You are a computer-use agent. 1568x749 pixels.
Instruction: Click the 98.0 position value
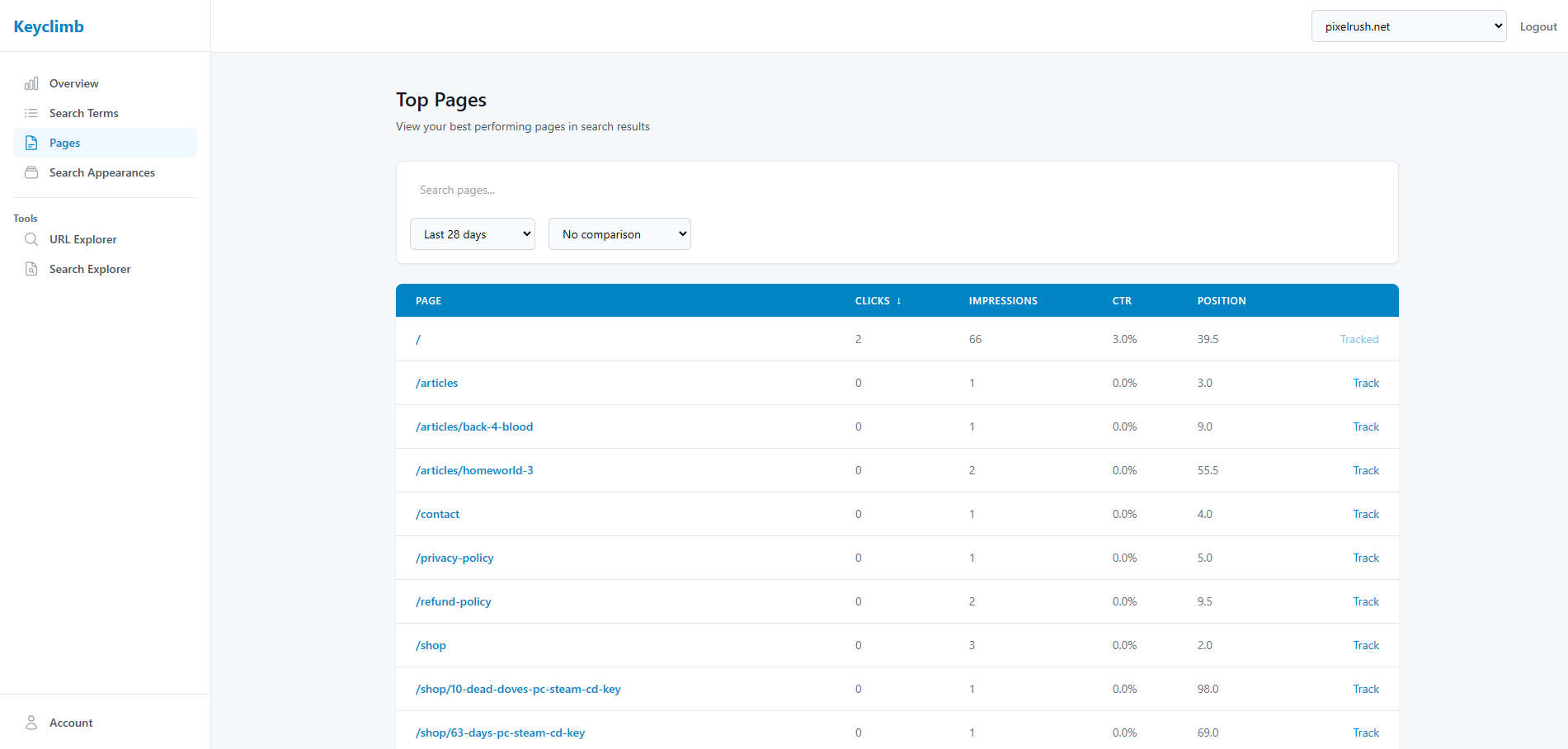(x=1208, y=689)
